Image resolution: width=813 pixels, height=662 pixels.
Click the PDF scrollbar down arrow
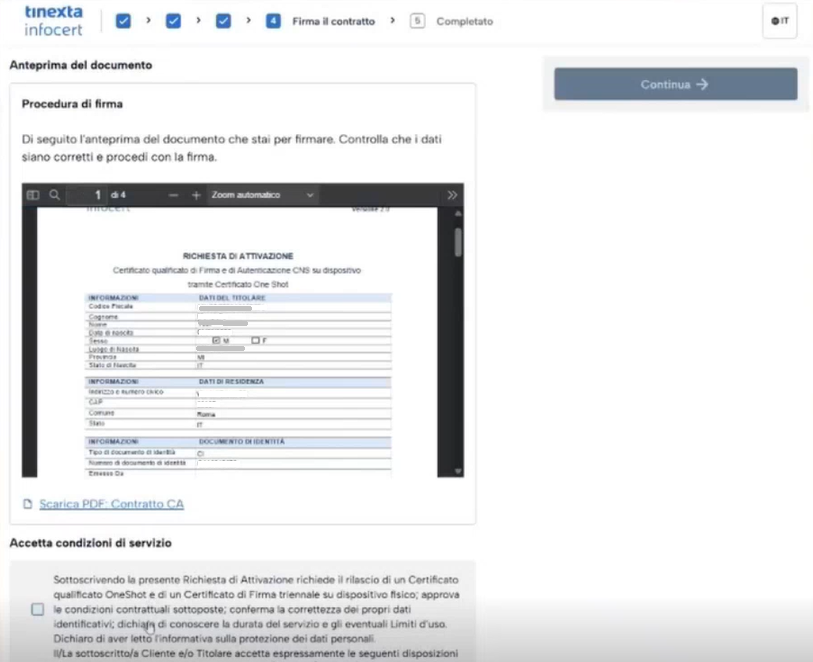pyautogui.click(x=458, y=470)
